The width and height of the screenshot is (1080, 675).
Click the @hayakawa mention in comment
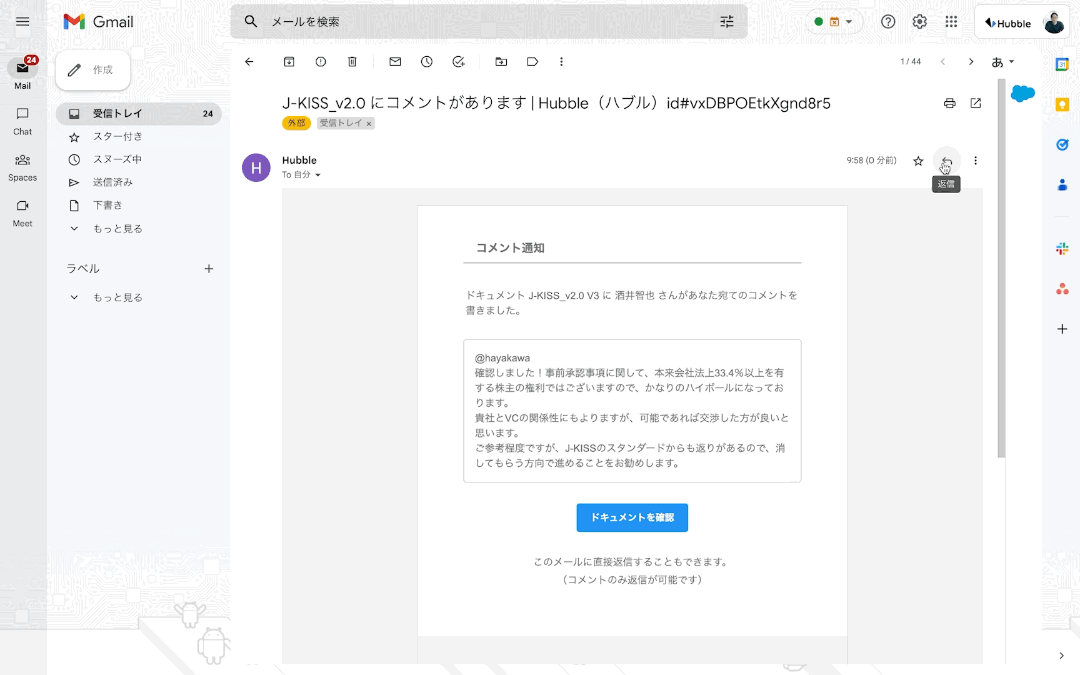click(x=502, y=358)
